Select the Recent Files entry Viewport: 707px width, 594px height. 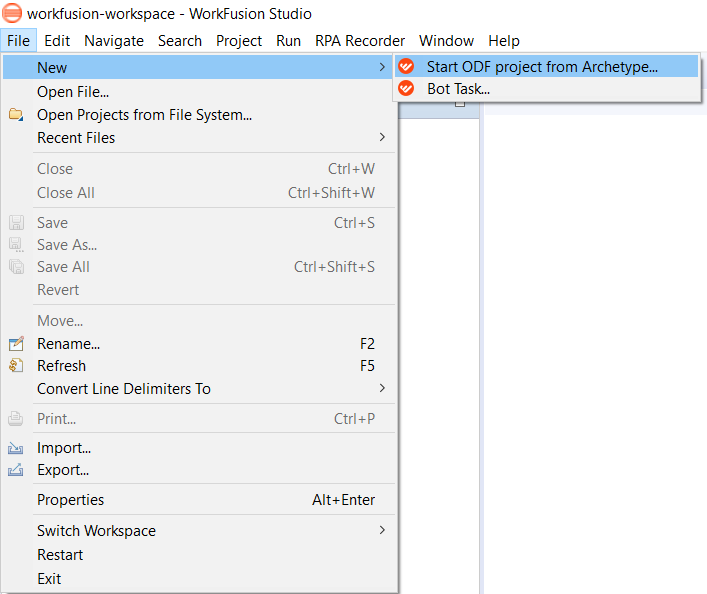click(x=198, y=138)
